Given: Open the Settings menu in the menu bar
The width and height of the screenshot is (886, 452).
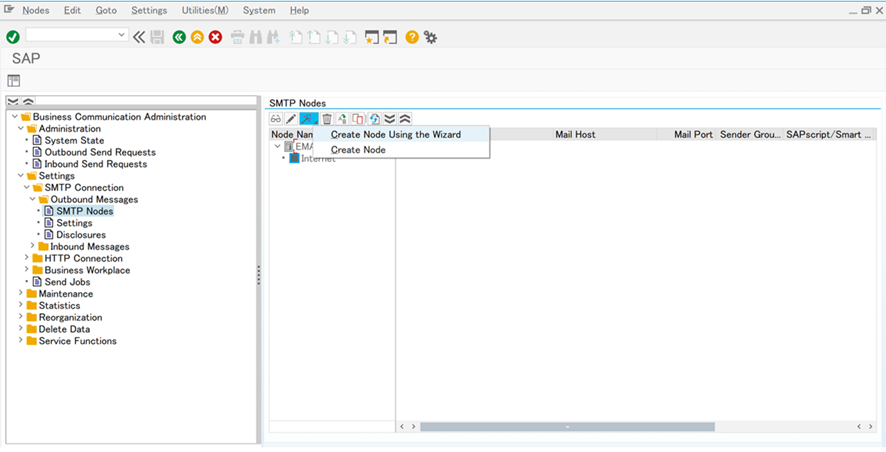Looking at the screenshot, I should coord(149,10).
